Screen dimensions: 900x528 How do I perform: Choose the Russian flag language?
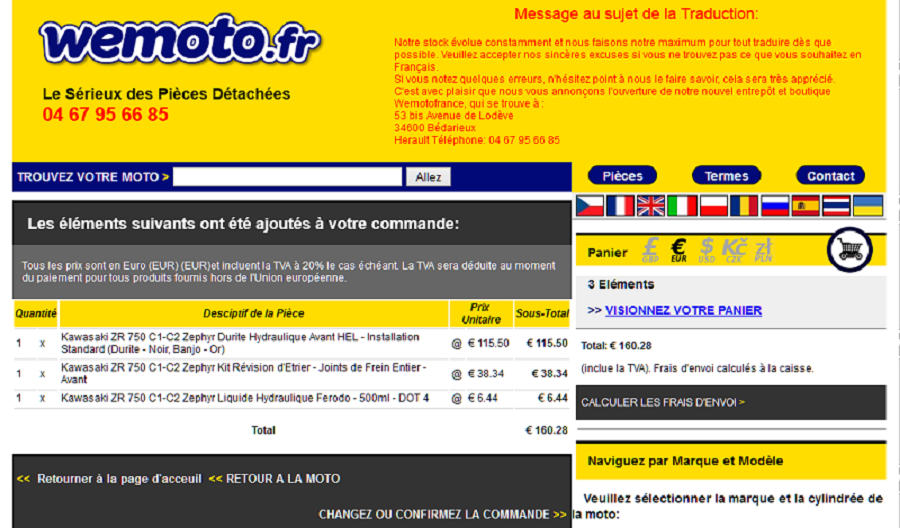pyautogui.click(x=775, y=205)
